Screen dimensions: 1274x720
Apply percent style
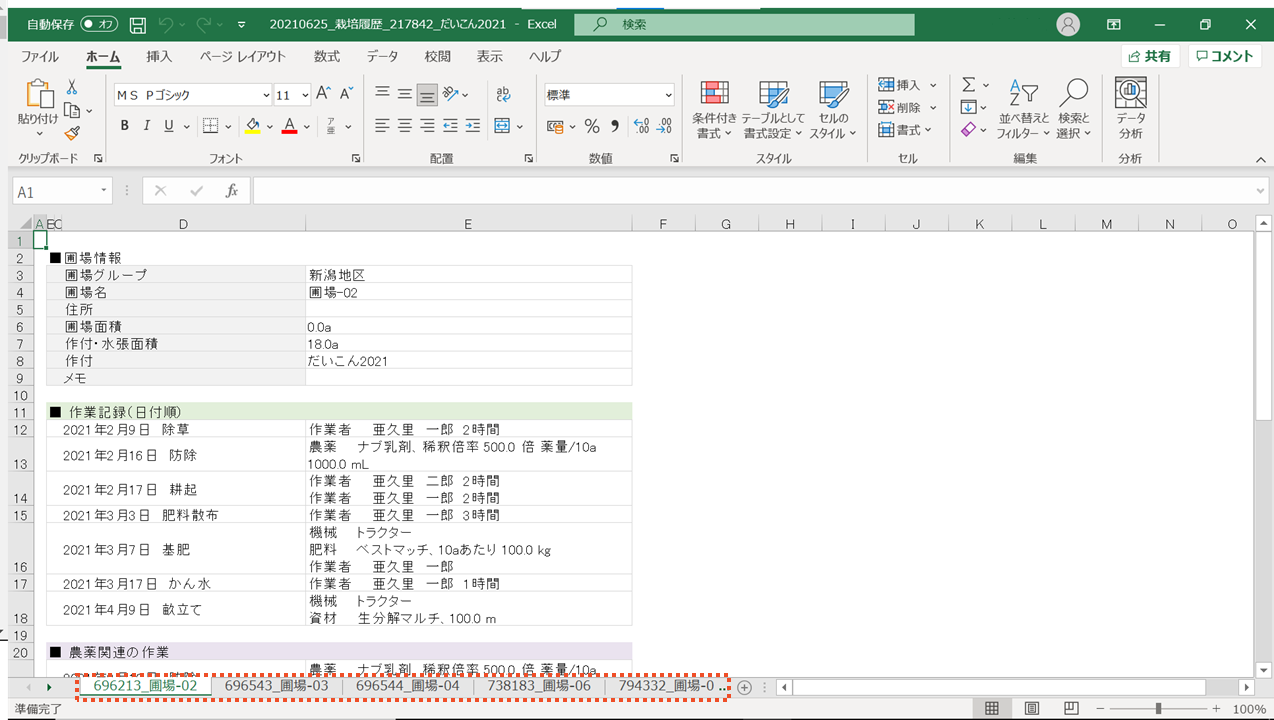point(592,126)
